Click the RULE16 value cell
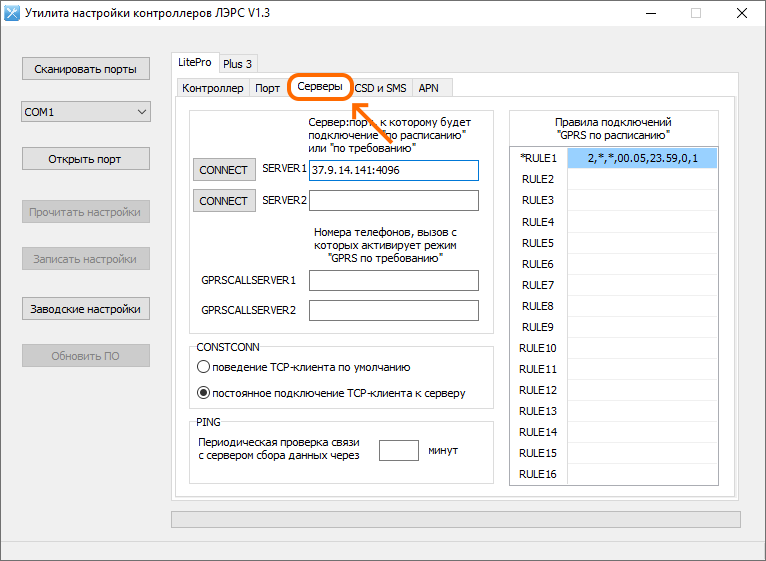This screenshot has width=766, height=561. point(642,474)
